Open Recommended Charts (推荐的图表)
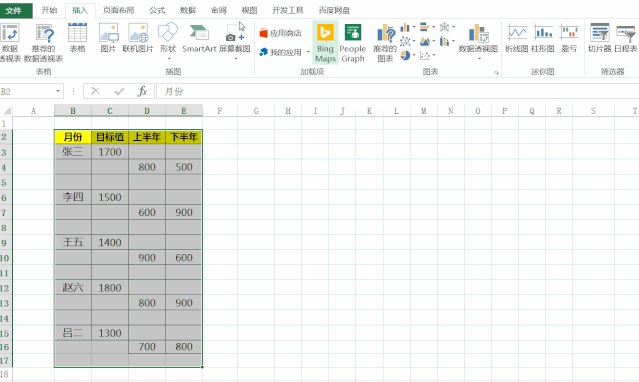The height and width of the screenshot is (382, 639). (x=385, y=43)
